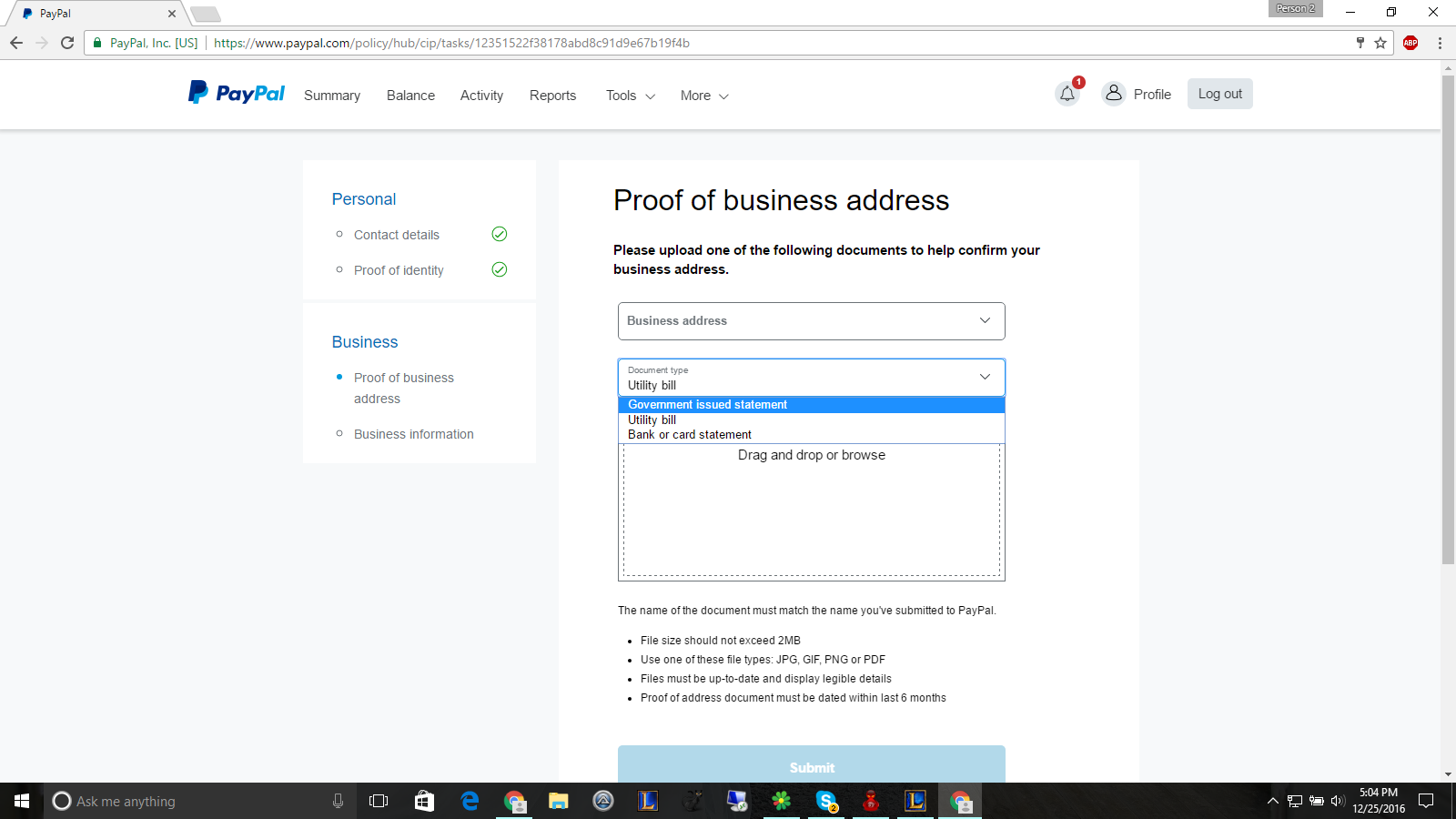Click the page vertical scrollbar thumb
This screenshot has width=1456, height=819.
click(x=1448, y=318)
